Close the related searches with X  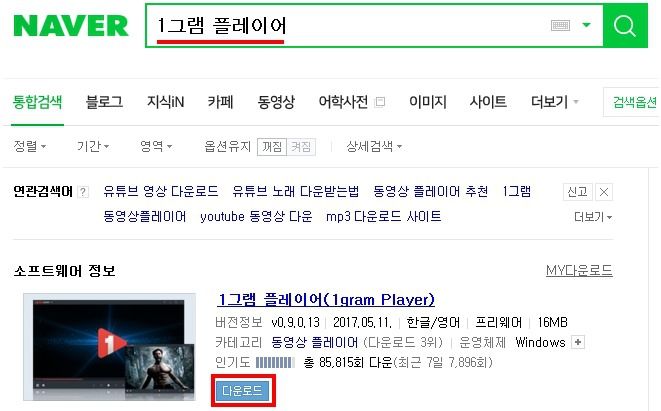coord(604,192)
